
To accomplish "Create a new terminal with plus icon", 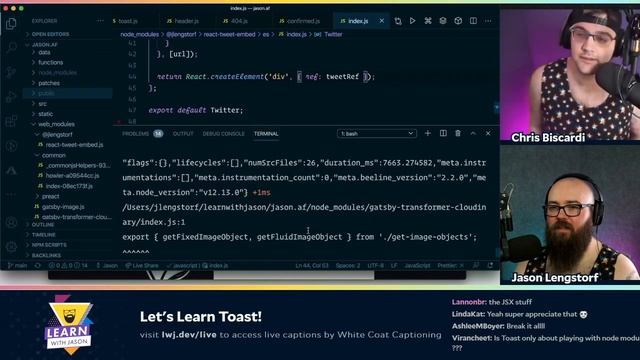I will tap(428, 133).
